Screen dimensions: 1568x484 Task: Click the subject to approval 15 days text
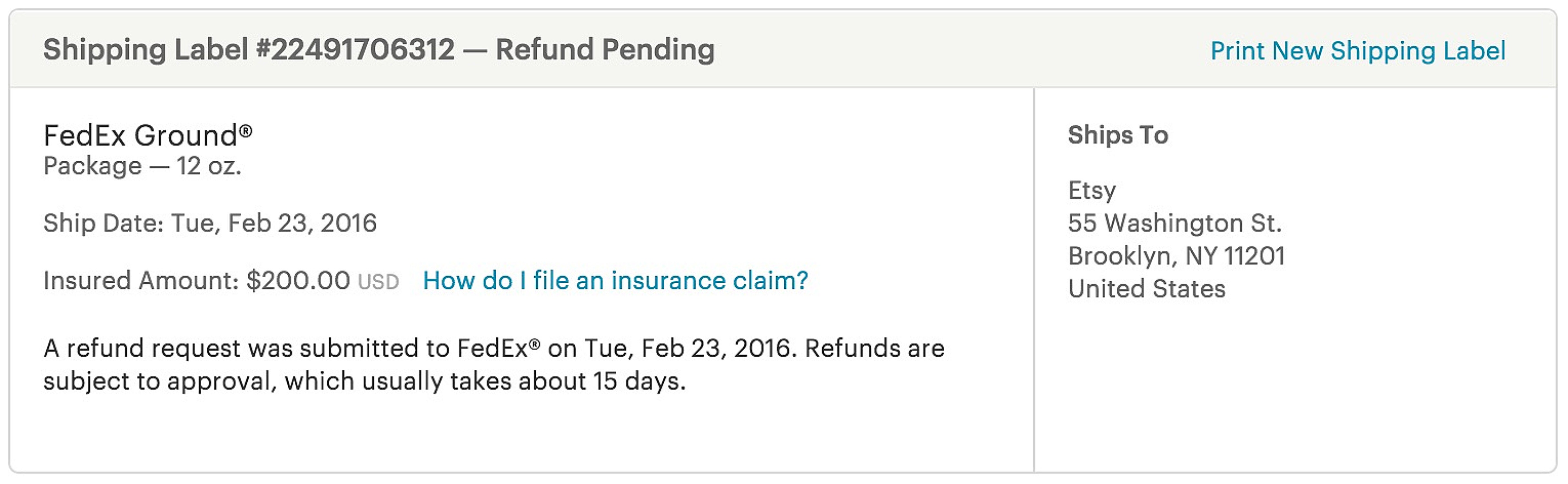coord(364,382)
